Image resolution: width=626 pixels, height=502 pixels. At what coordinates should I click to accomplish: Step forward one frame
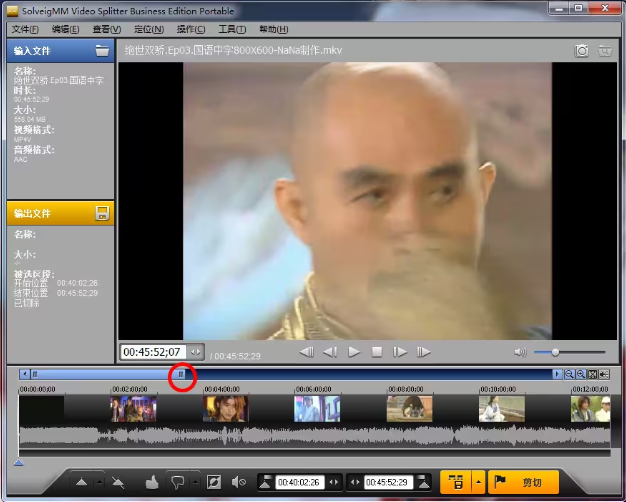[x=400, y=352]
